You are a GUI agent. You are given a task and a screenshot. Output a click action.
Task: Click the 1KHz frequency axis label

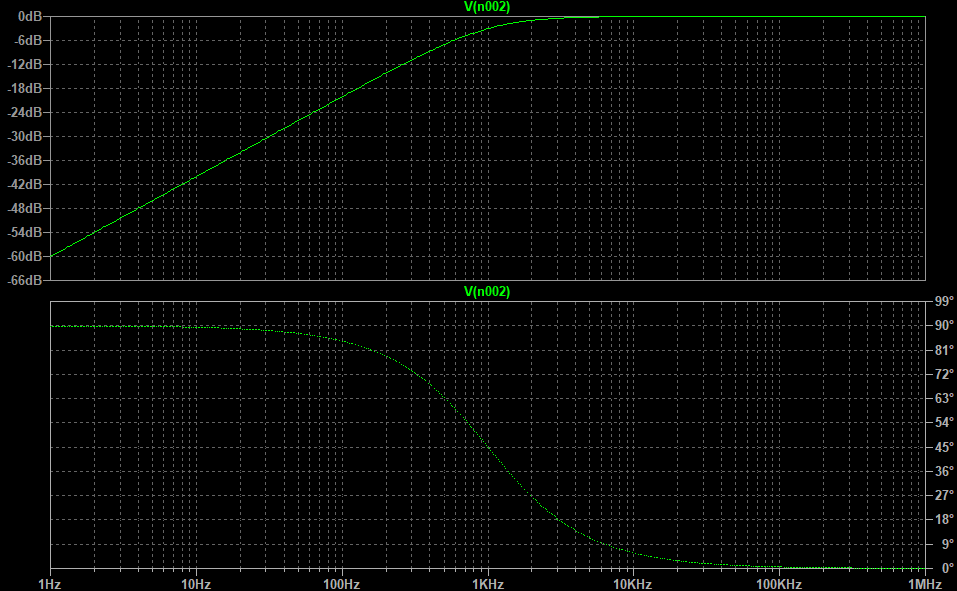pyautogui.click(x=487, y=583)
